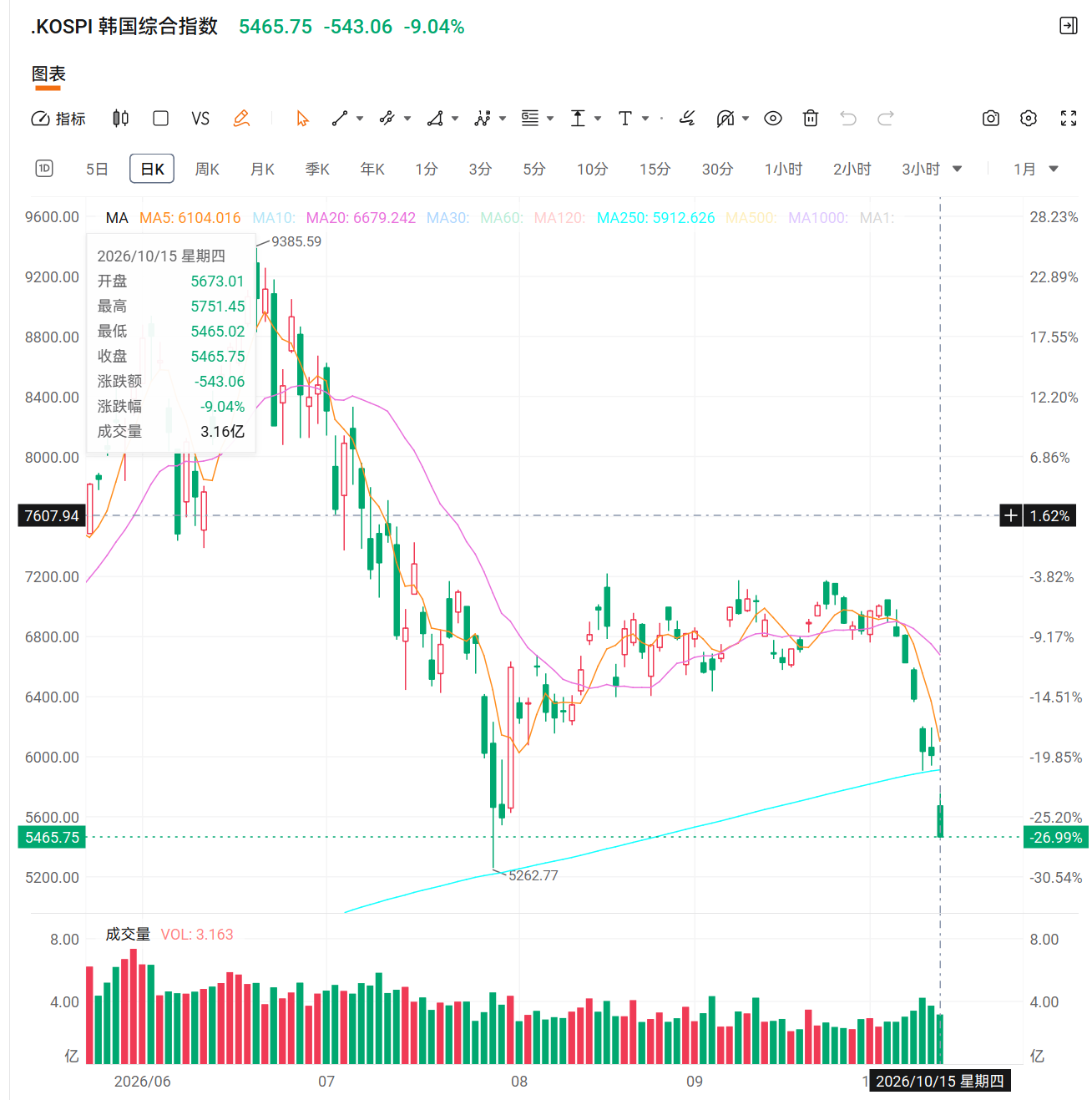Open chart settings gear icon
The image size is (1092, 1100).
(1029, 119)
